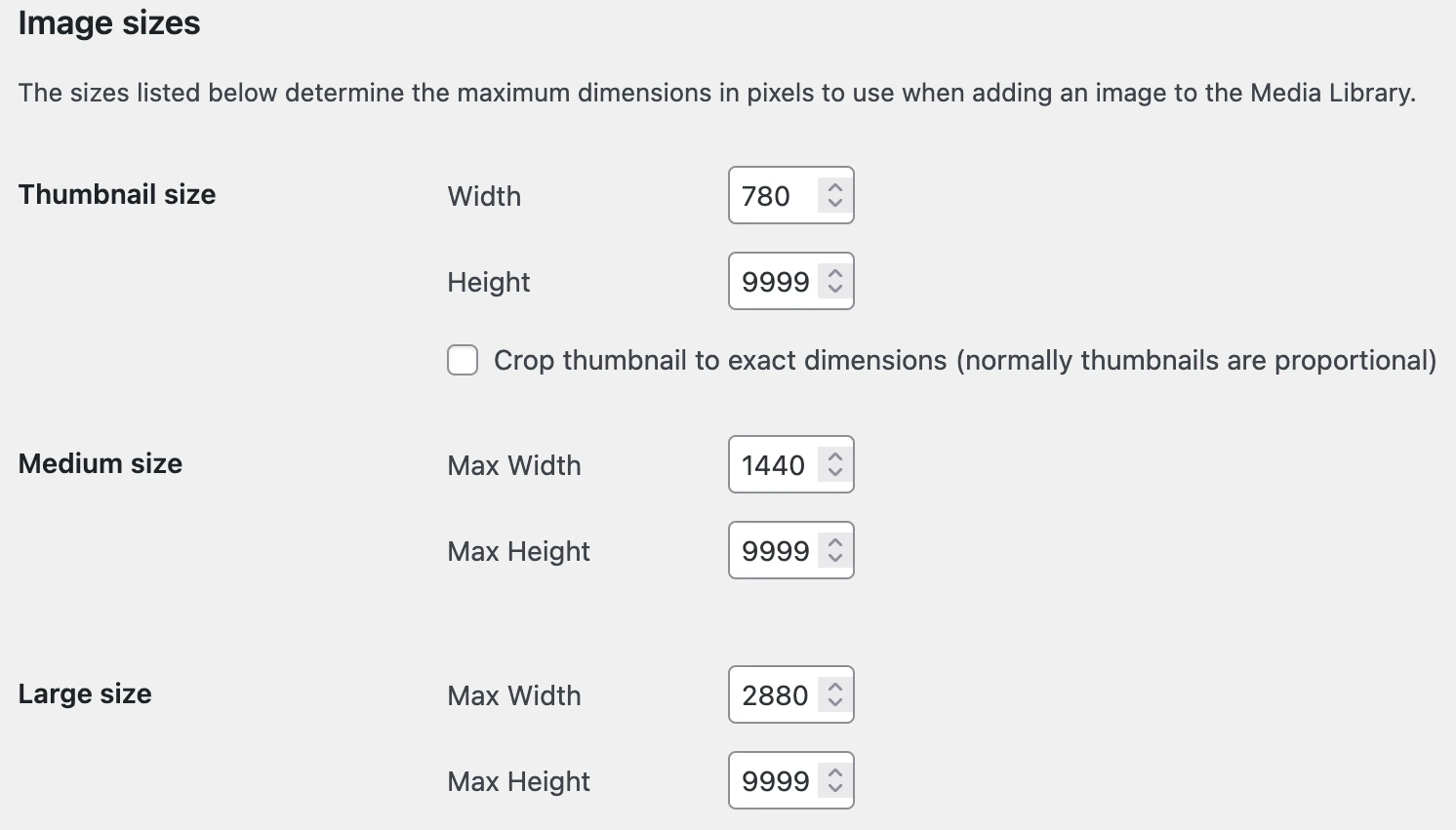
Task: Enable Crop thumbnail to exact dimensions checkbox
Action: (463, 360)
